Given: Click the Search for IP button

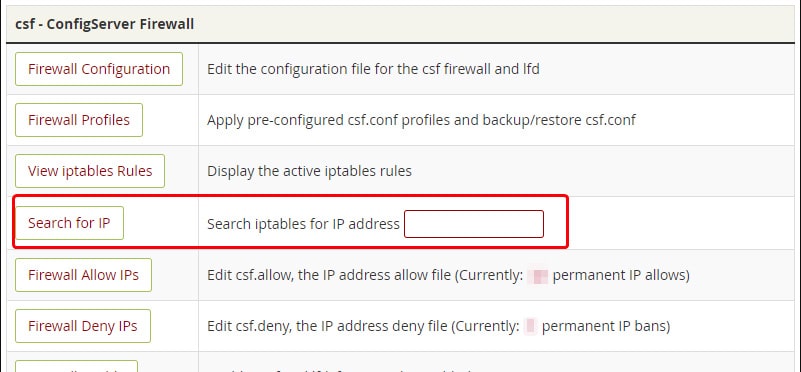Looking at the screenshot, I should pyautogui.click(x=69, y=223).
